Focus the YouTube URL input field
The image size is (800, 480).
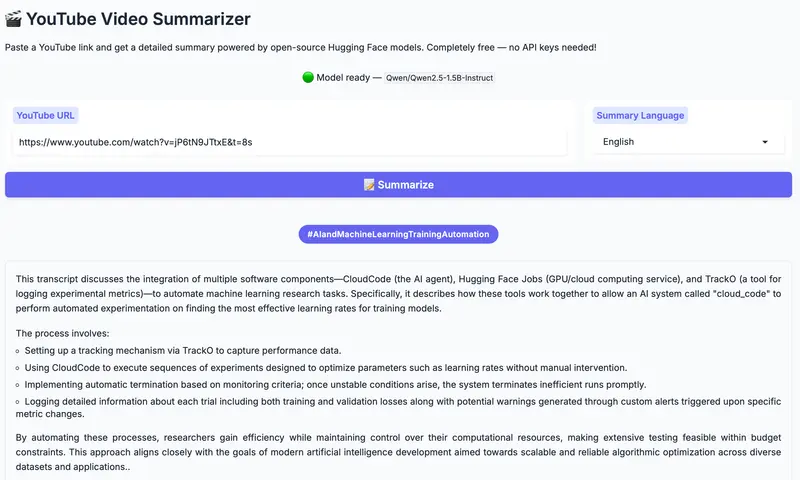289,142
